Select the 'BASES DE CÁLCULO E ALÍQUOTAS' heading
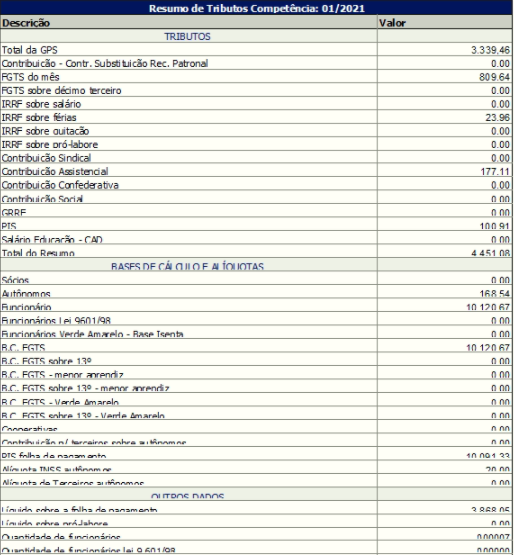Image resolution: width=514 pixels, height=555 pixels. click(x=187, y=267)
